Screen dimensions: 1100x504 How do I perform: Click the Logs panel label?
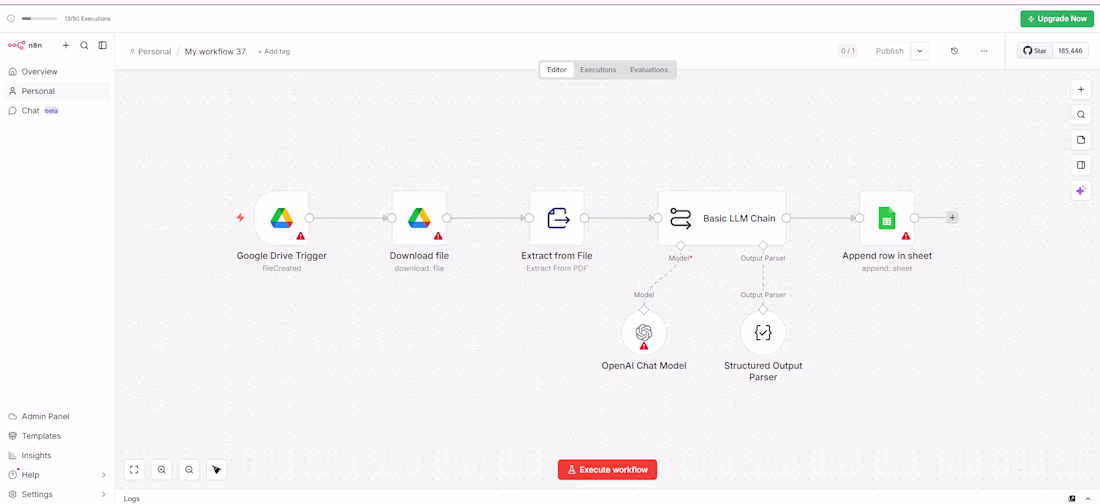(132, 498)
